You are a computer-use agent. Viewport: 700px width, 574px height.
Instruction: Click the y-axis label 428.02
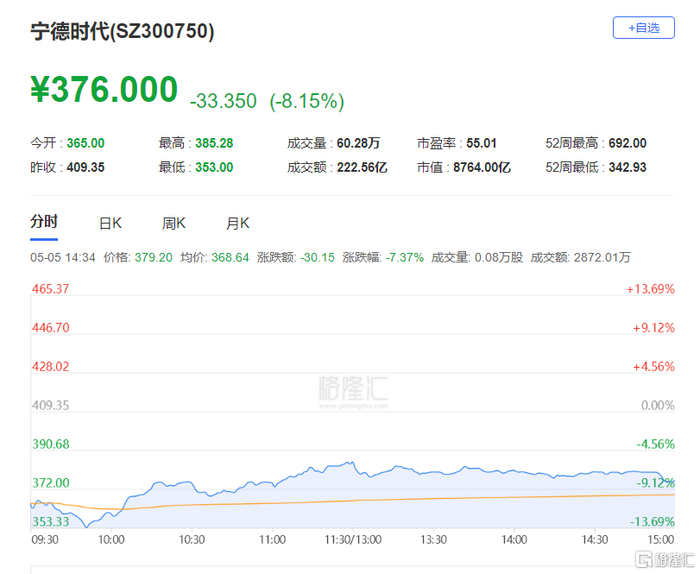tap(50, 366)
